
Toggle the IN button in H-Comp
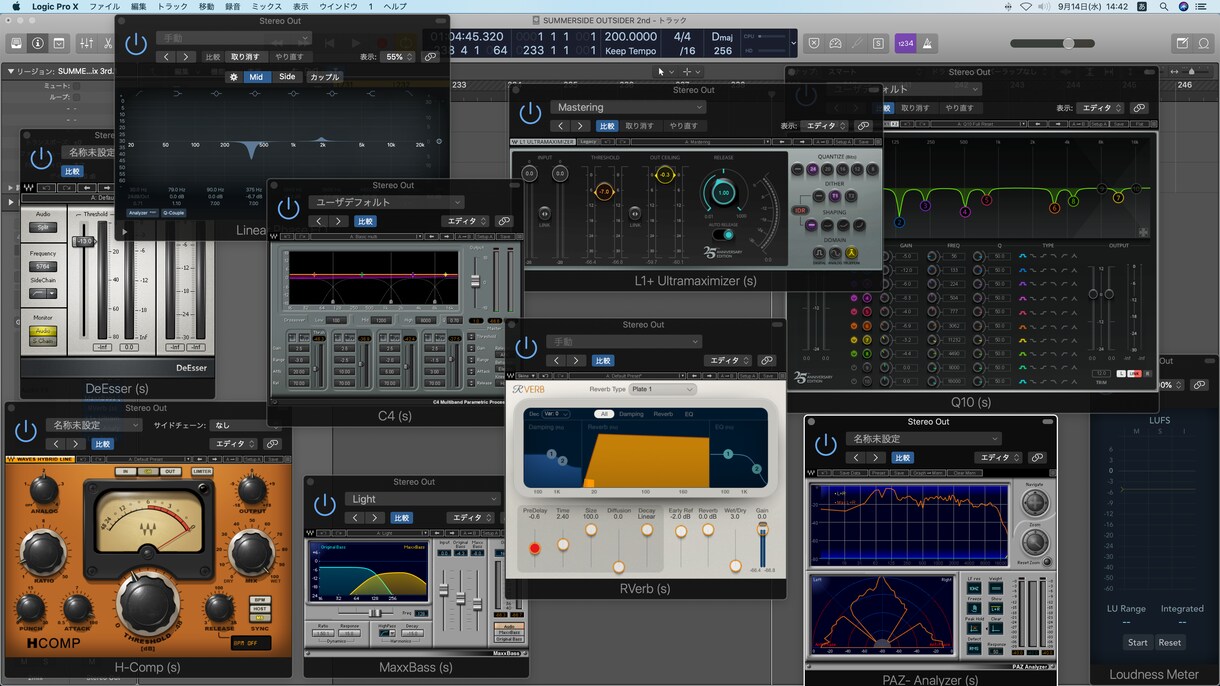126,471
